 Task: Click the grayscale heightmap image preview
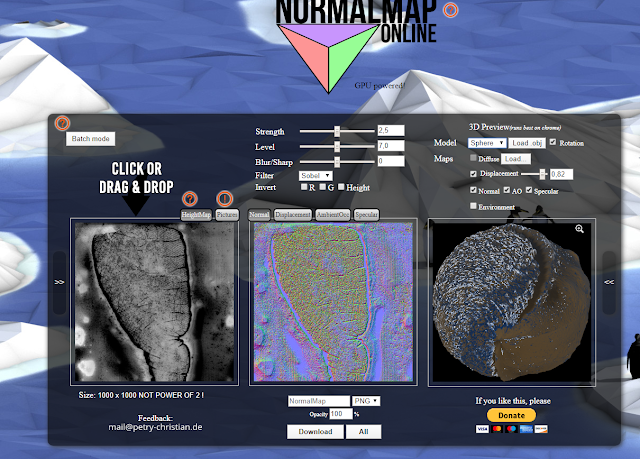coord(155,302)
